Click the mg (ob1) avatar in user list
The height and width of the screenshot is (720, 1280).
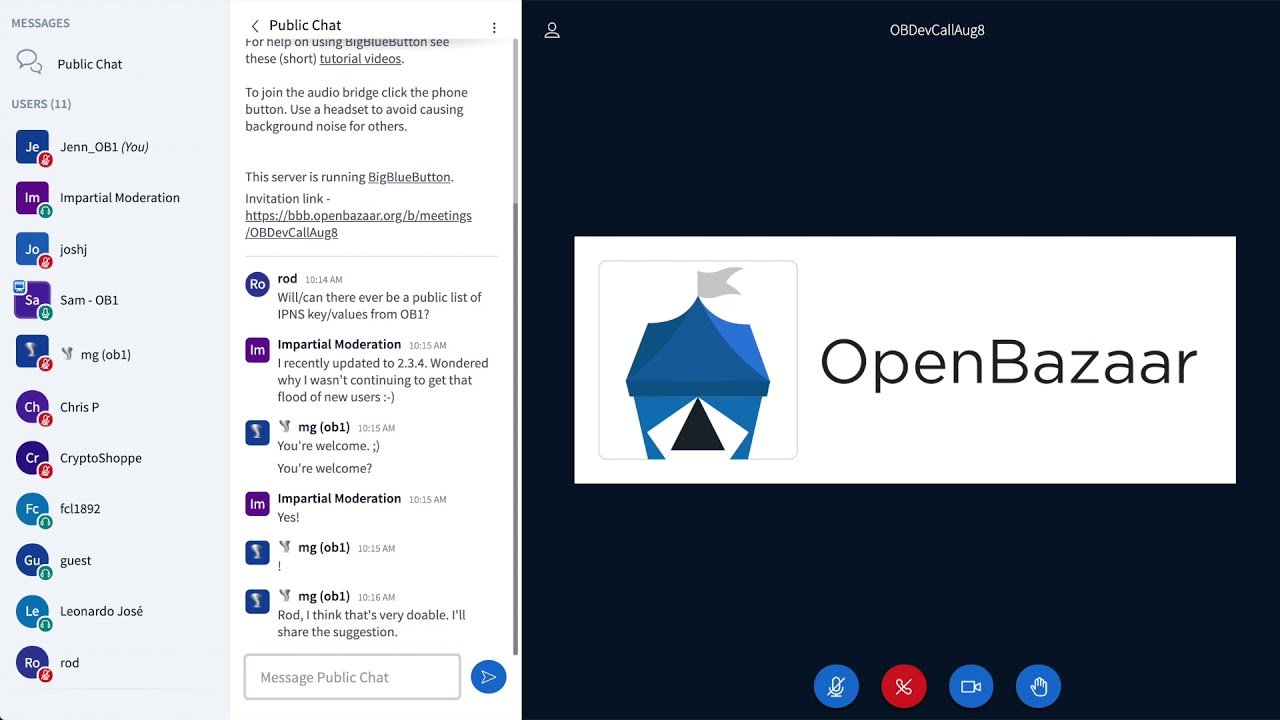tap(33, 353)
